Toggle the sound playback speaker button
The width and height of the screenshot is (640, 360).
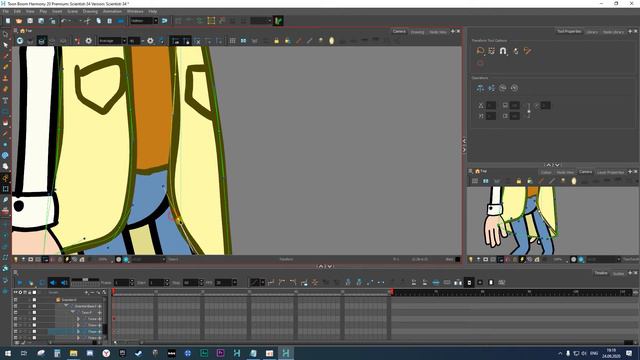click(53, 282)
